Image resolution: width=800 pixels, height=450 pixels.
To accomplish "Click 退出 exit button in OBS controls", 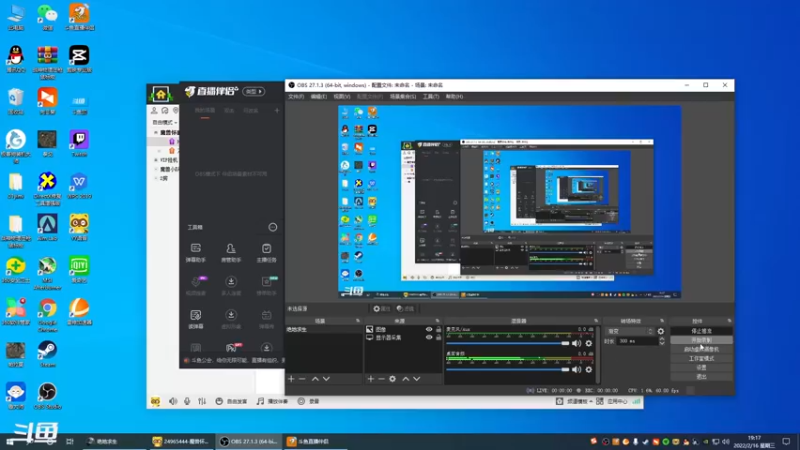I will click(702, 377).
